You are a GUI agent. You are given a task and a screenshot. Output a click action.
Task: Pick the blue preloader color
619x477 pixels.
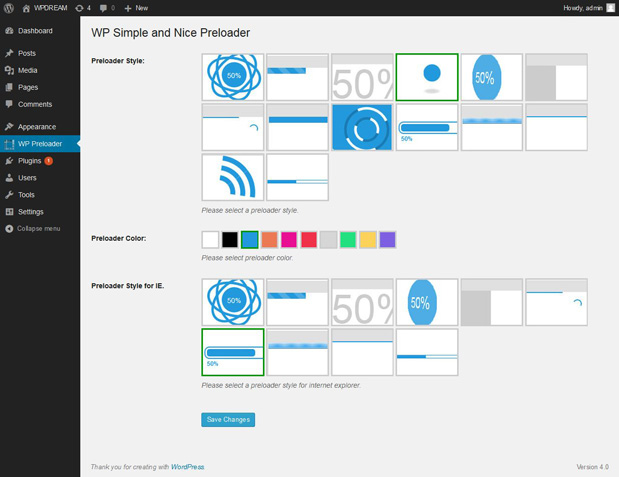point(250,240)
